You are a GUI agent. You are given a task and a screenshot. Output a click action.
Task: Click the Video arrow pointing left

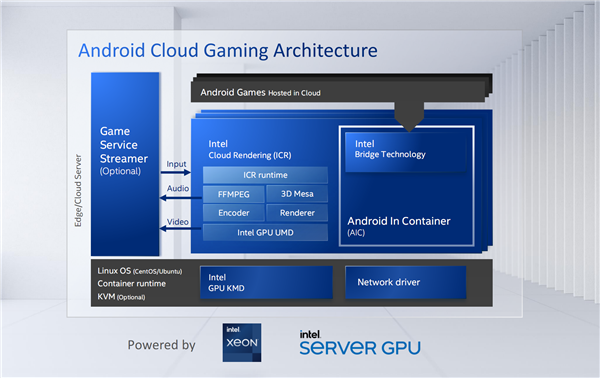(180, 228)
